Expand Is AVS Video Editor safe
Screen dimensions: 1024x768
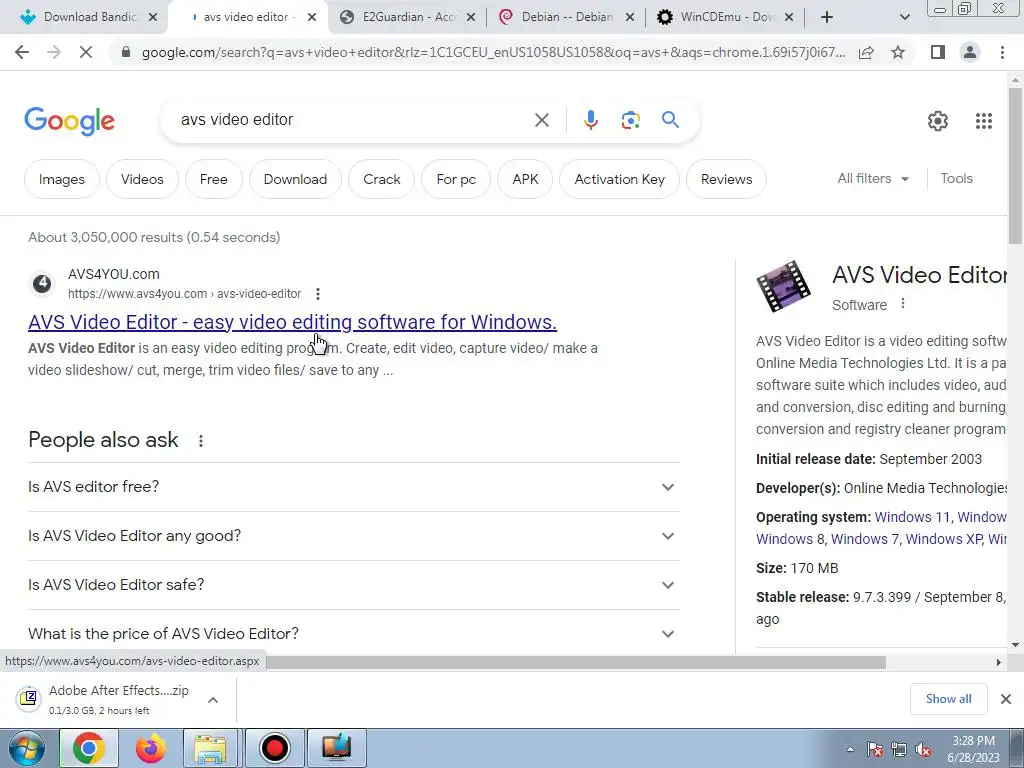[x=353, y=585]
